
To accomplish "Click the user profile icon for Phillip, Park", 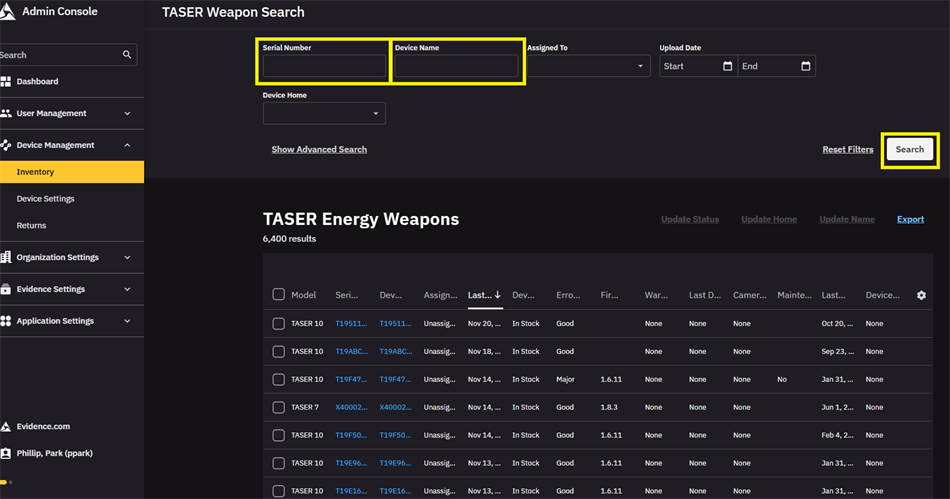I will pyautogui.click(x=7, y=453).
